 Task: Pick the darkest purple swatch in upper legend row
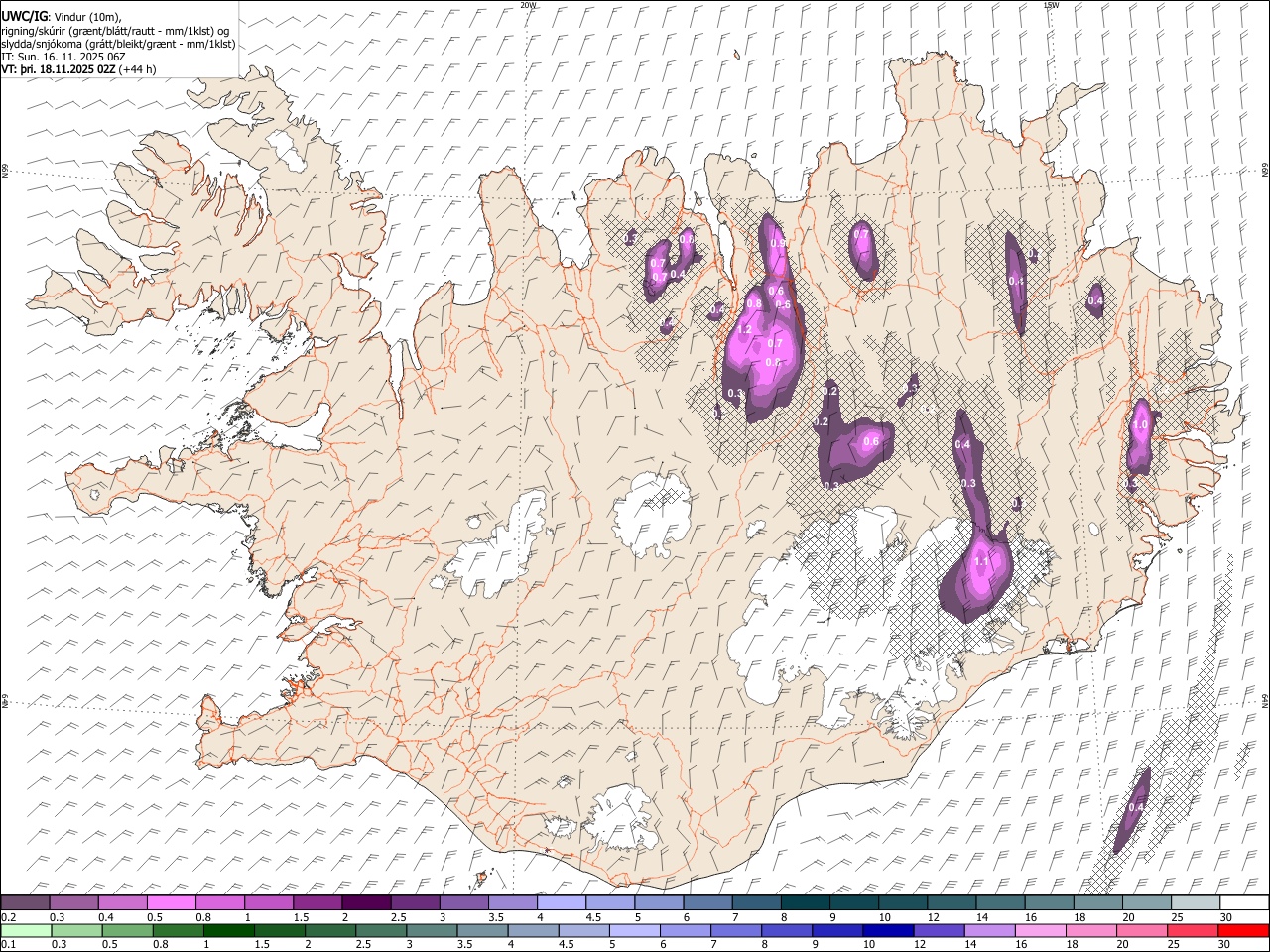365,903
